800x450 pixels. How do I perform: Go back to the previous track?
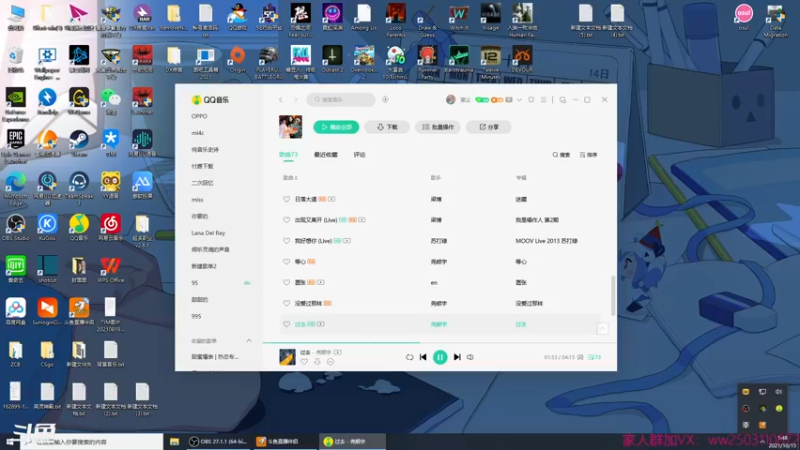pos(423,357)
